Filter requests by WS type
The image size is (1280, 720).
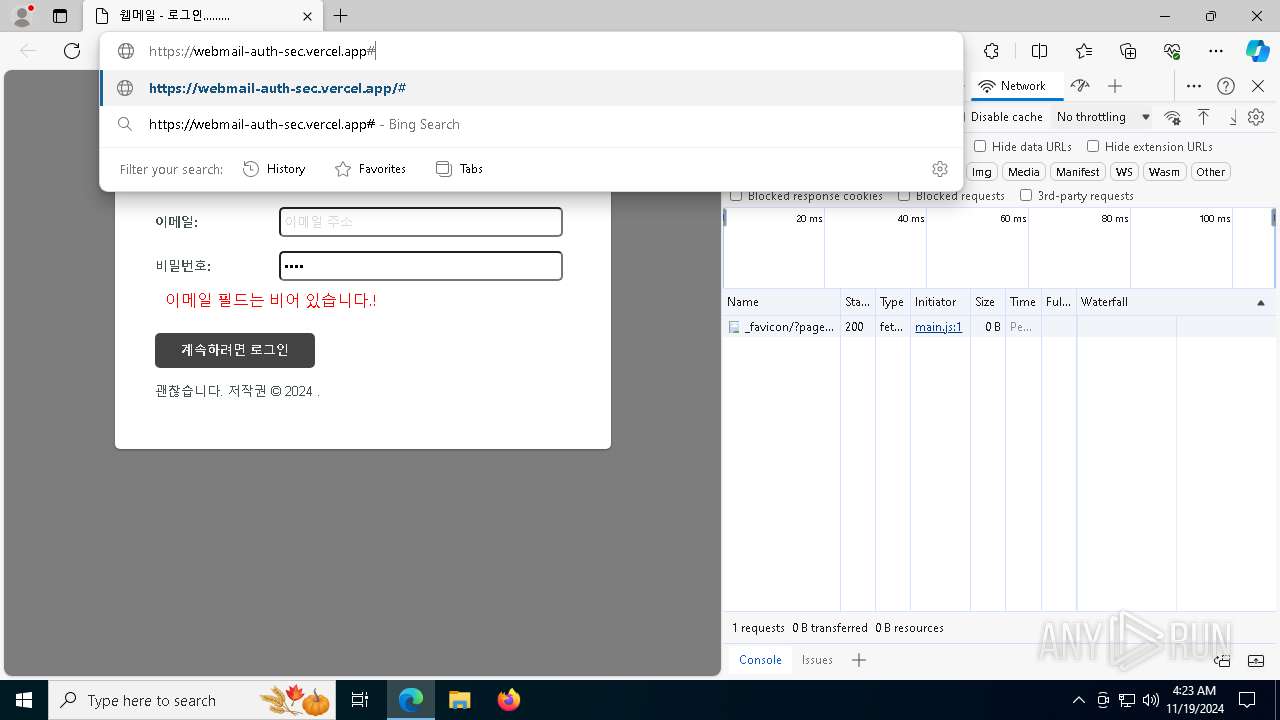tap(1124, 172)
